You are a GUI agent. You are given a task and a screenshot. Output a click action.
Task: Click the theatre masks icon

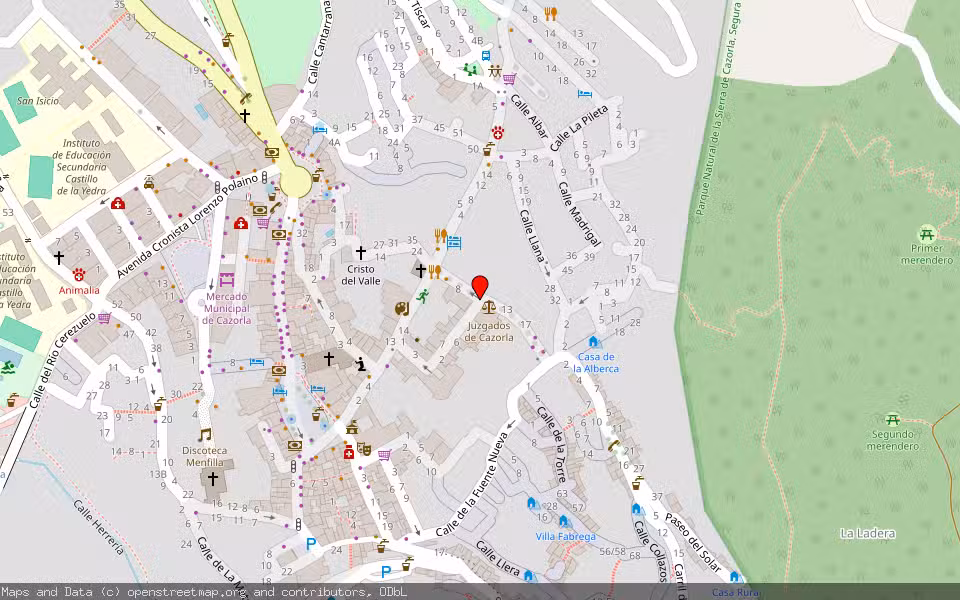(364, 449)
